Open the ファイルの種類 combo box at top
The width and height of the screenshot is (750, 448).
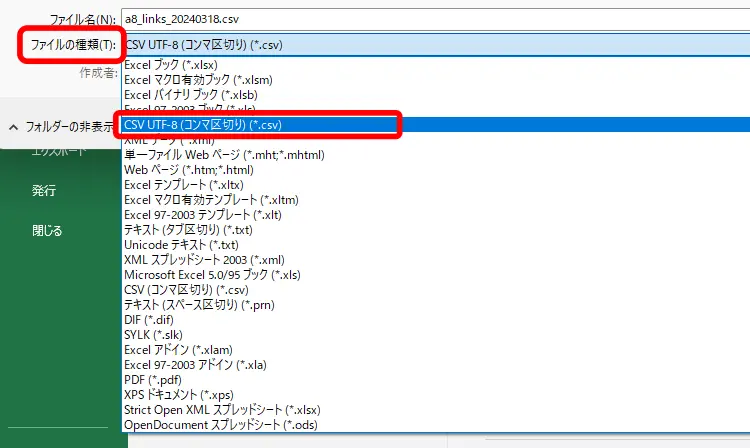(x=430, y=45)
